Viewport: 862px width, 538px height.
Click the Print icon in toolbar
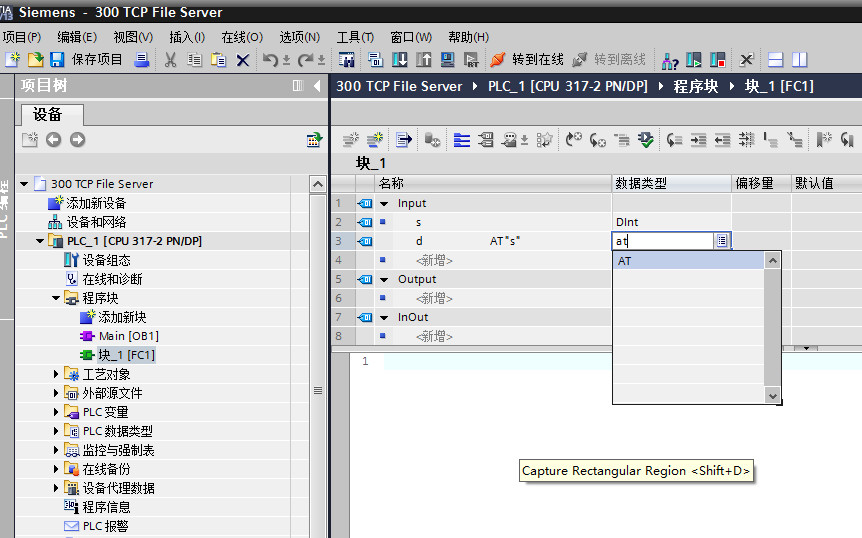point(142,59)
